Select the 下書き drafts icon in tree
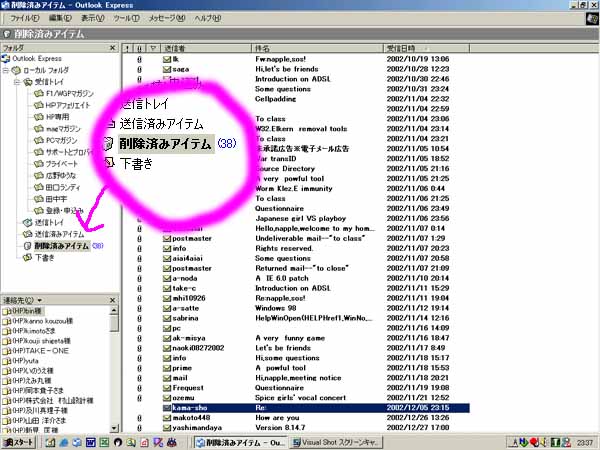The width and height of the screenshot is (600, 450). (28, 258)
